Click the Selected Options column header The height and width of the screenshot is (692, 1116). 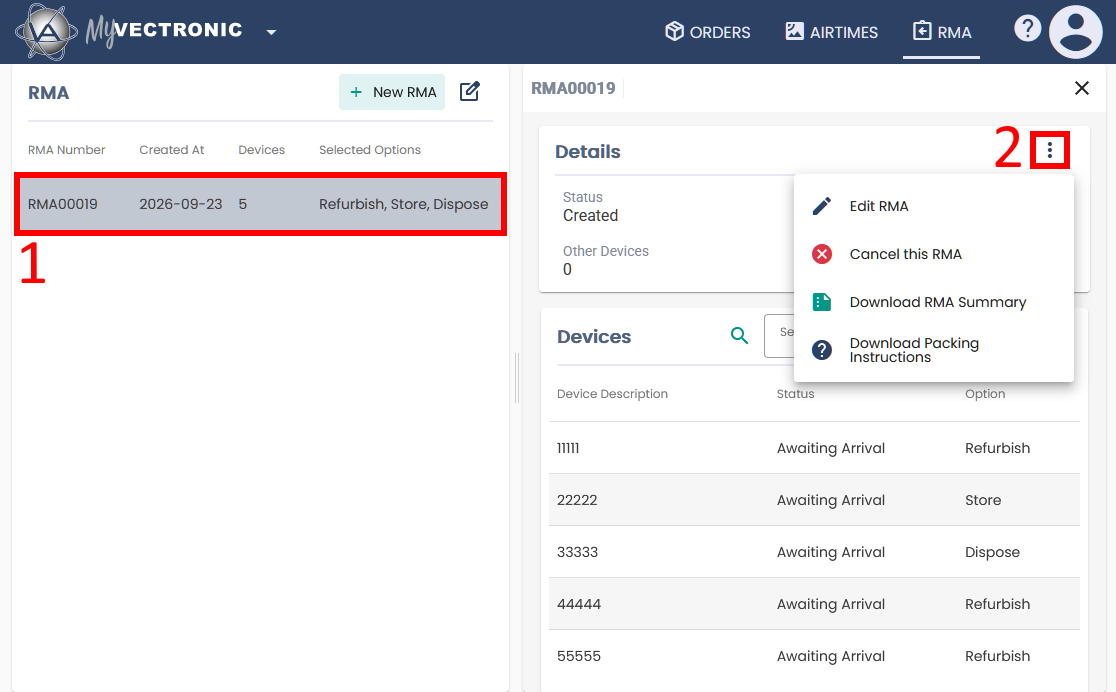(369, 150)
